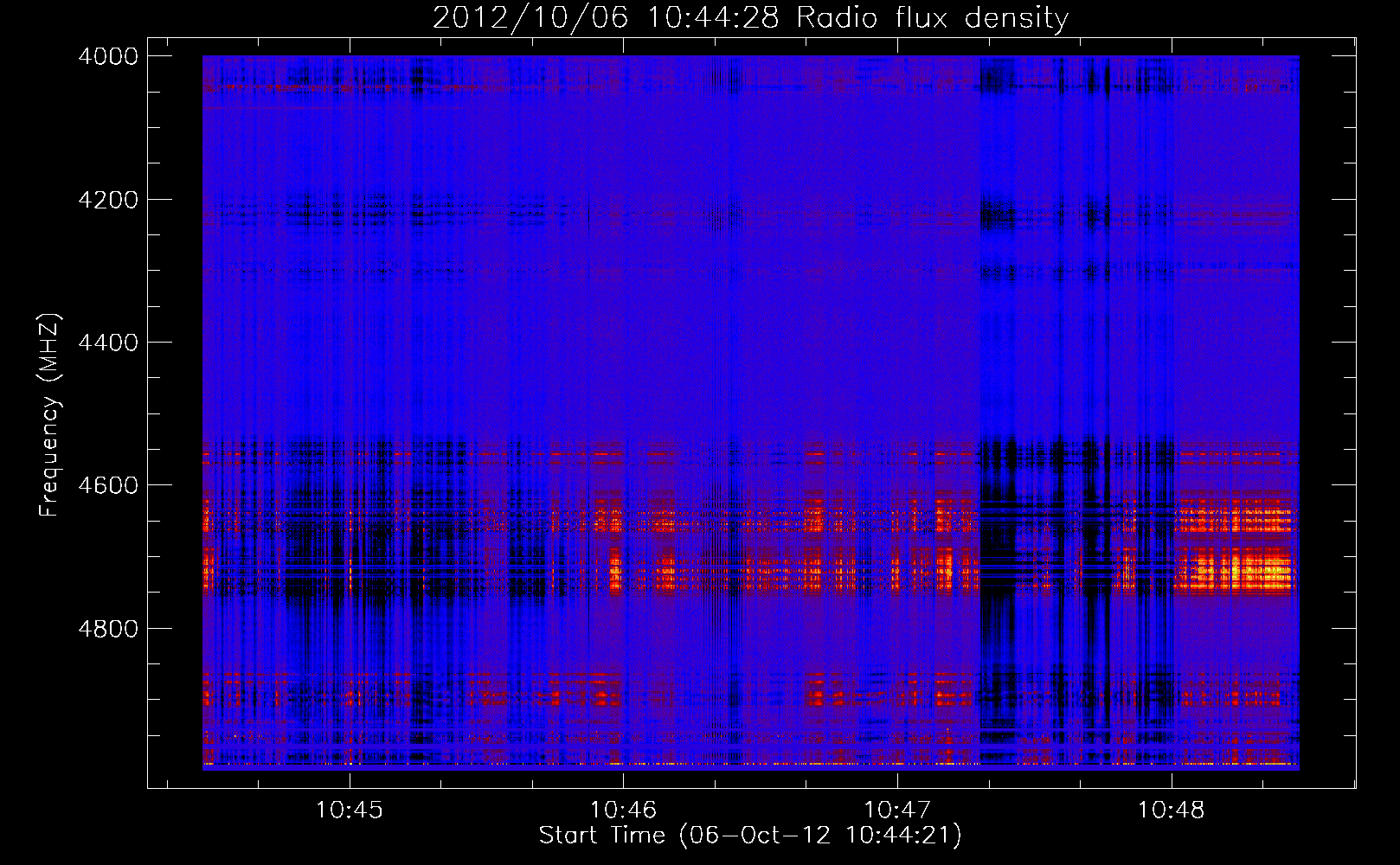
Task: Click the 10:48 time tick label
Action: click(1171, 811)
